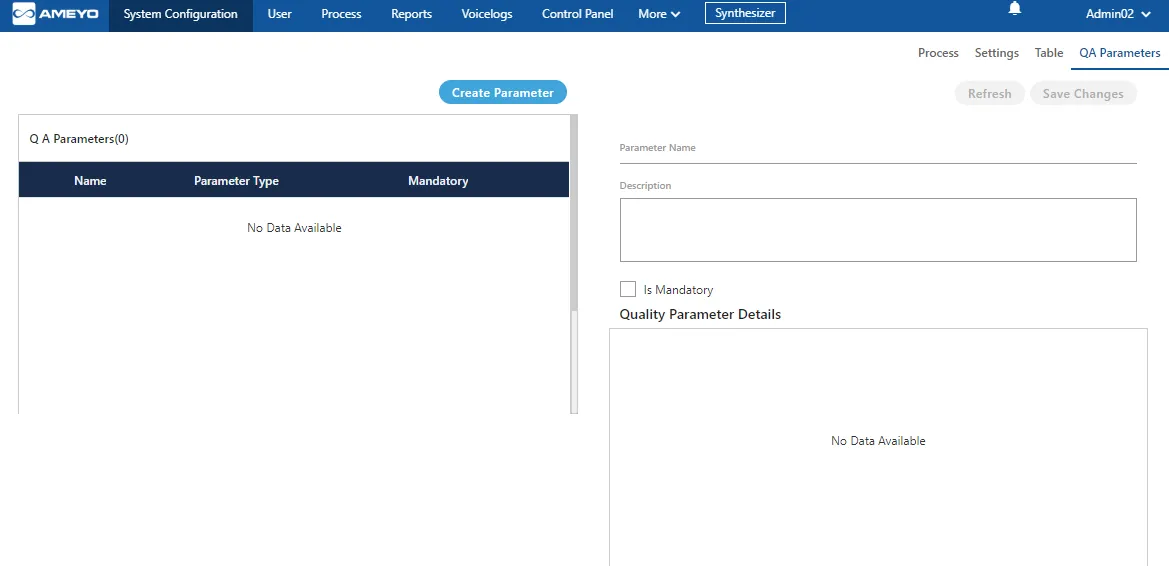1169x566 pixels.
Task: Click the QA Parameters list scrollbar
Action: click(x=573, y=213)
